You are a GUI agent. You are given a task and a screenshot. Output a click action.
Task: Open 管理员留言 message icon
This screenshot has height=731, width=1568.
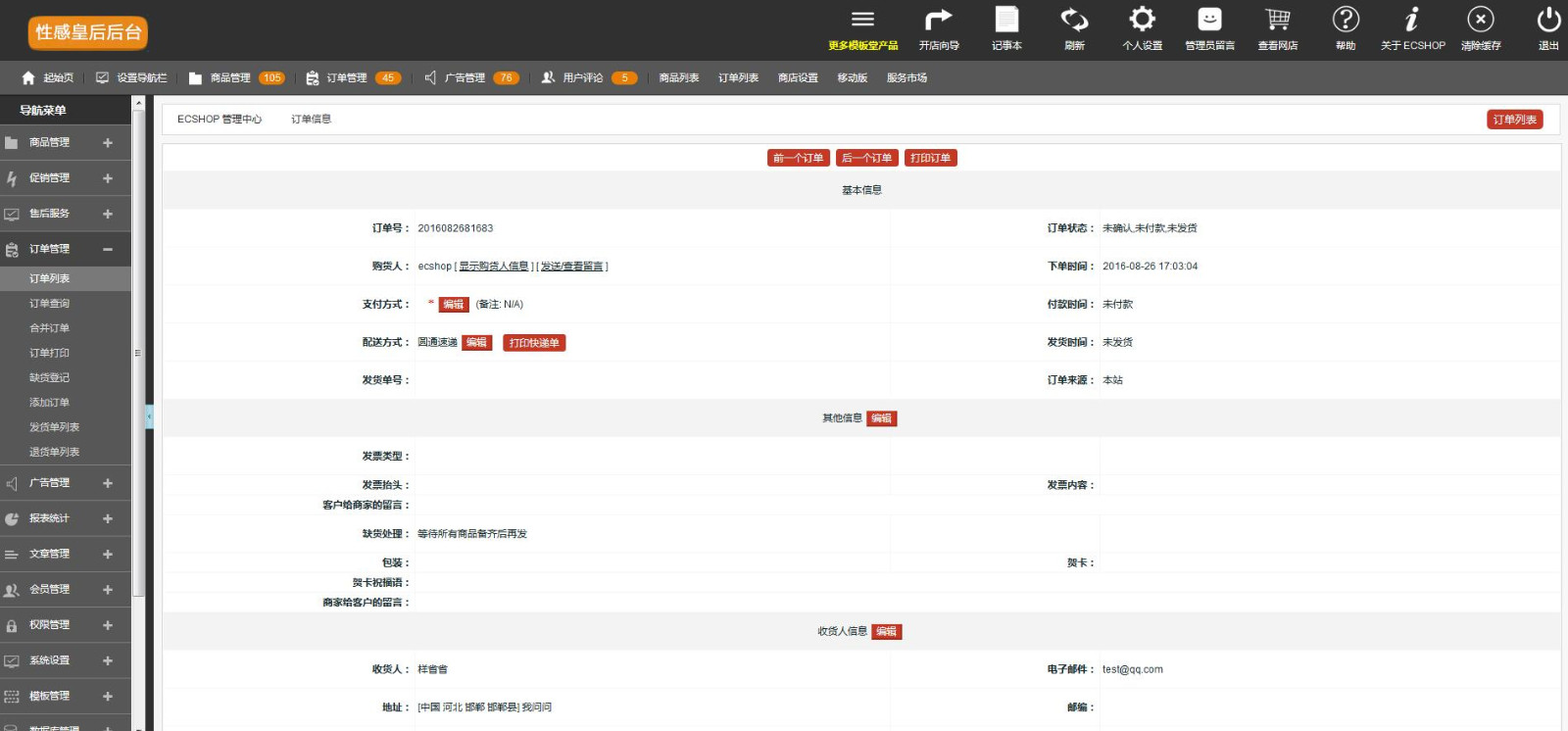click(x=1209, y=21)
